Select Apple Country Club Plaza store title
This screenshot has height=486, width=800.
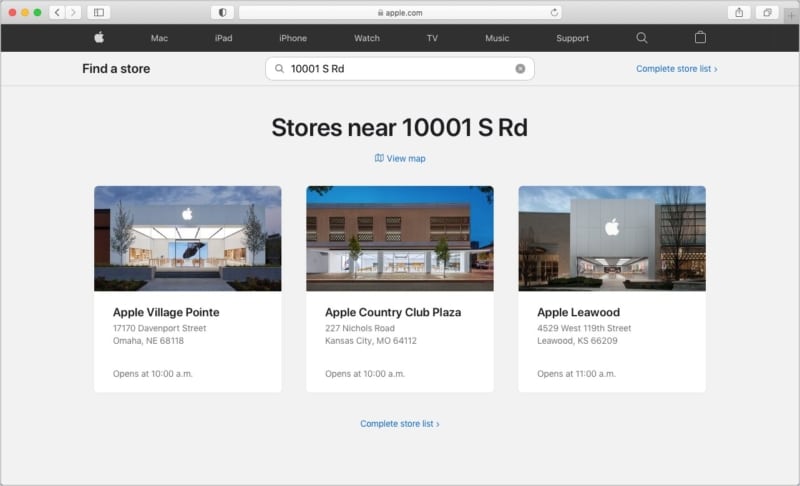click(393, 312)
